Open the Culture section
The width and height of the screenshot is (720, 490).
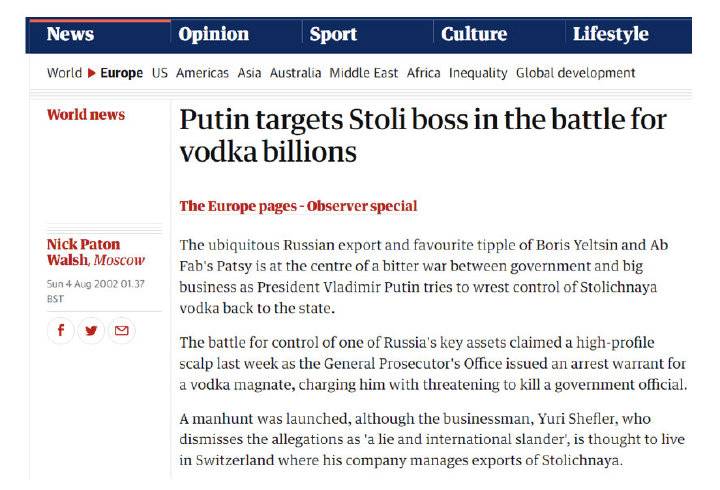coord(474,34)
